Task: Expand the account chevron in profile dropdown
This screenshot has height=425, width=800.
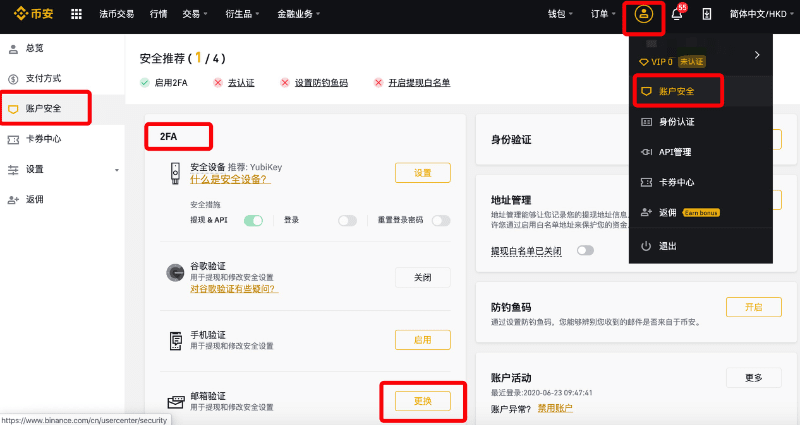Action: (x=757, y=55)
